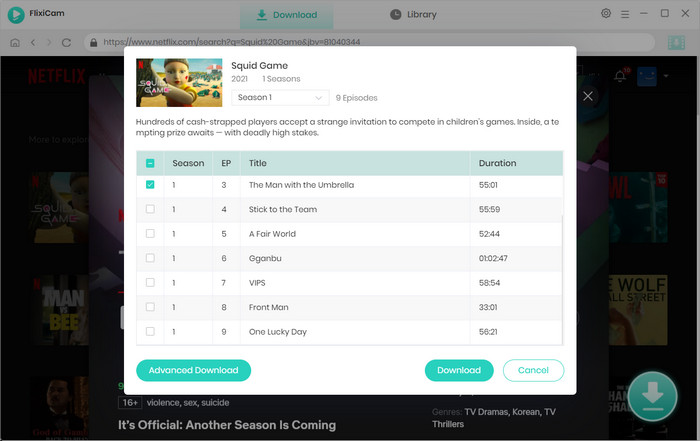This screenshot has width=700, height=441.
Task: Click the '16+' maturity rating badge
Action: tap(130, 403)
